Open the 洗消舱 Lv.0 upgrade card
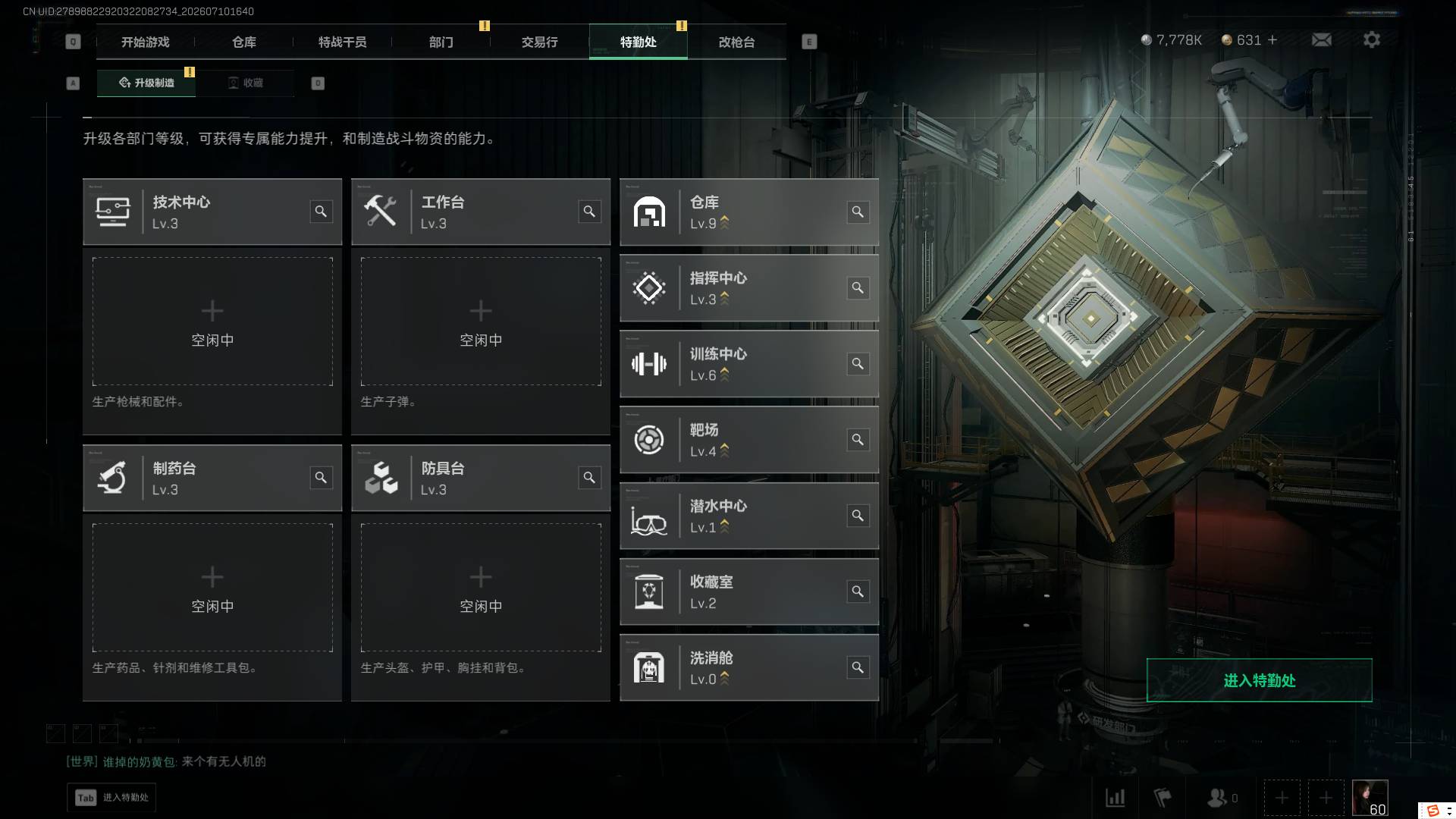Screen dimensions: 1456x819 coord(749,667)
